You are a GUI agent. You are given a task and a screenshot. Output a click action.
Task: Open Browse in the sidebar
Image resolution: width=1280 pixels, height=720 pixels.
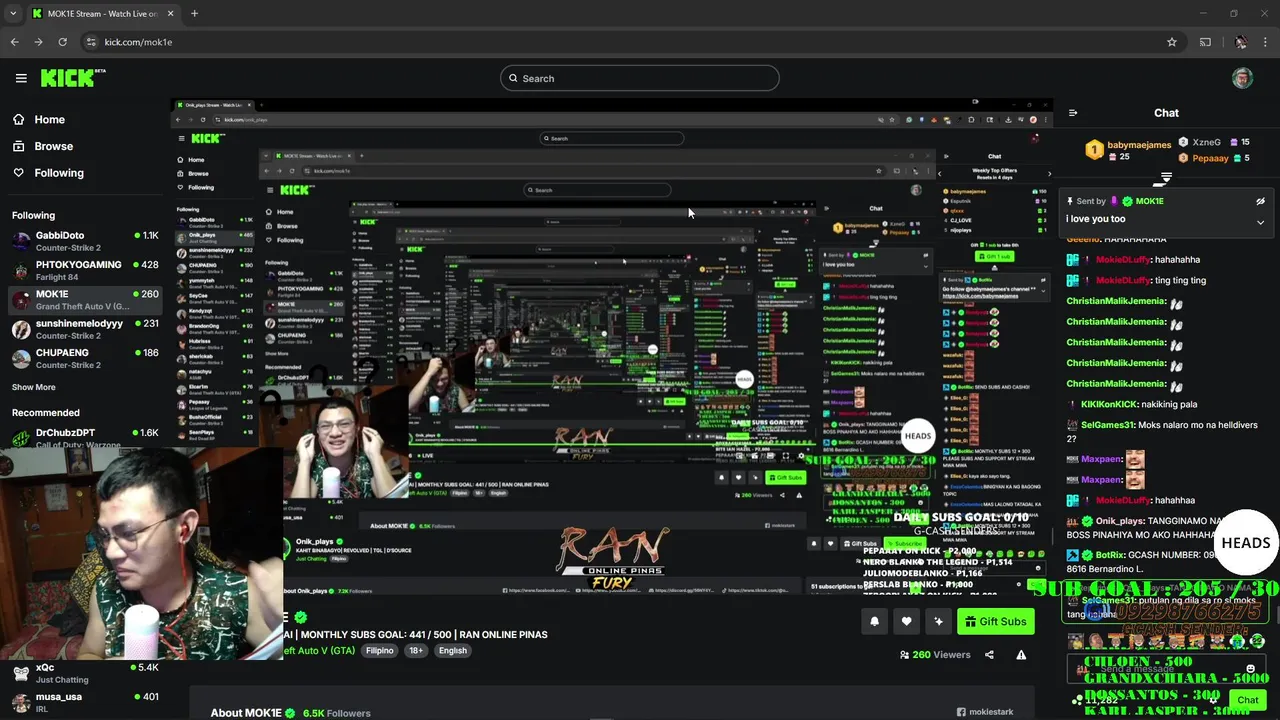tap(42, 146)
